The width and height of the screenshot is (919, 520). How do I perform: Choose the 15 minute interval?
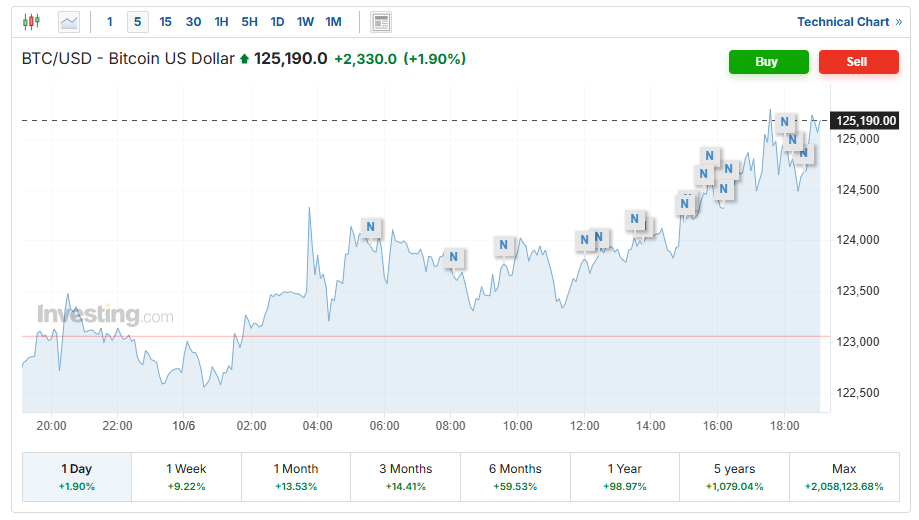tap(165, 22)
